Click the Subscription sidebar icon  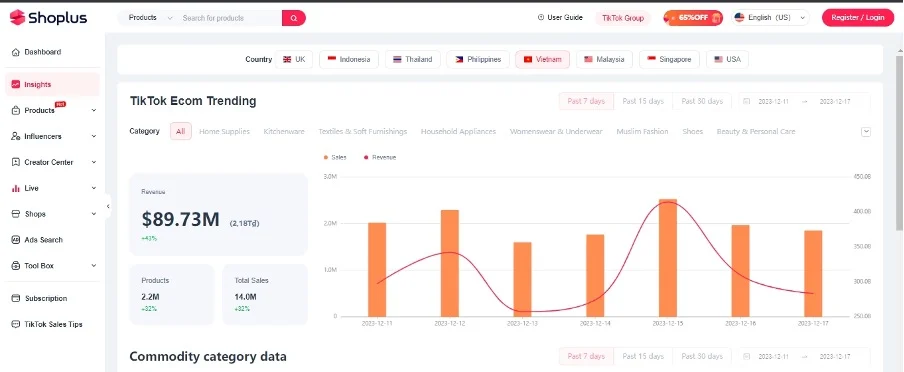click(16, 299)
